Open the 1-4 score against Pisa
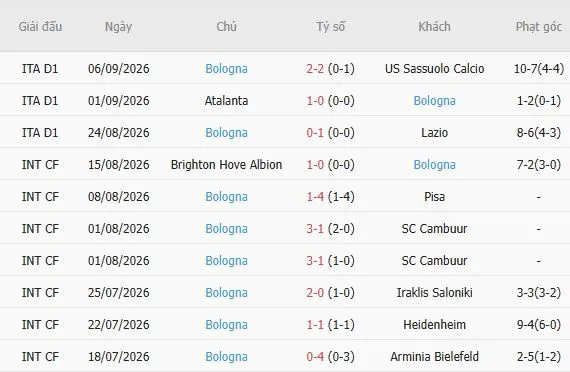The width and height of the screenshot is (570, 372). pos(315,197)
